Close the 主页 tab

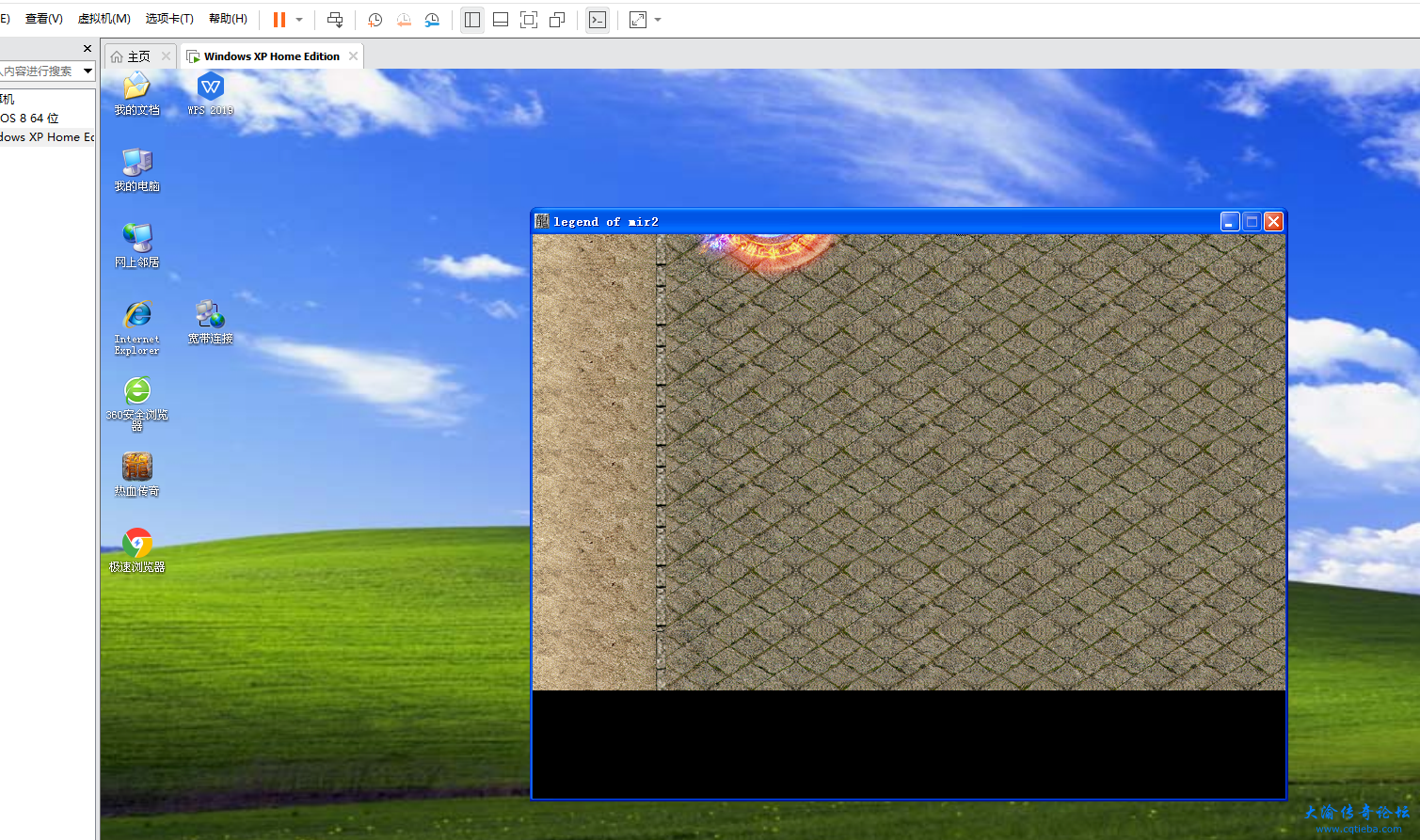click(x=166, y=56)
